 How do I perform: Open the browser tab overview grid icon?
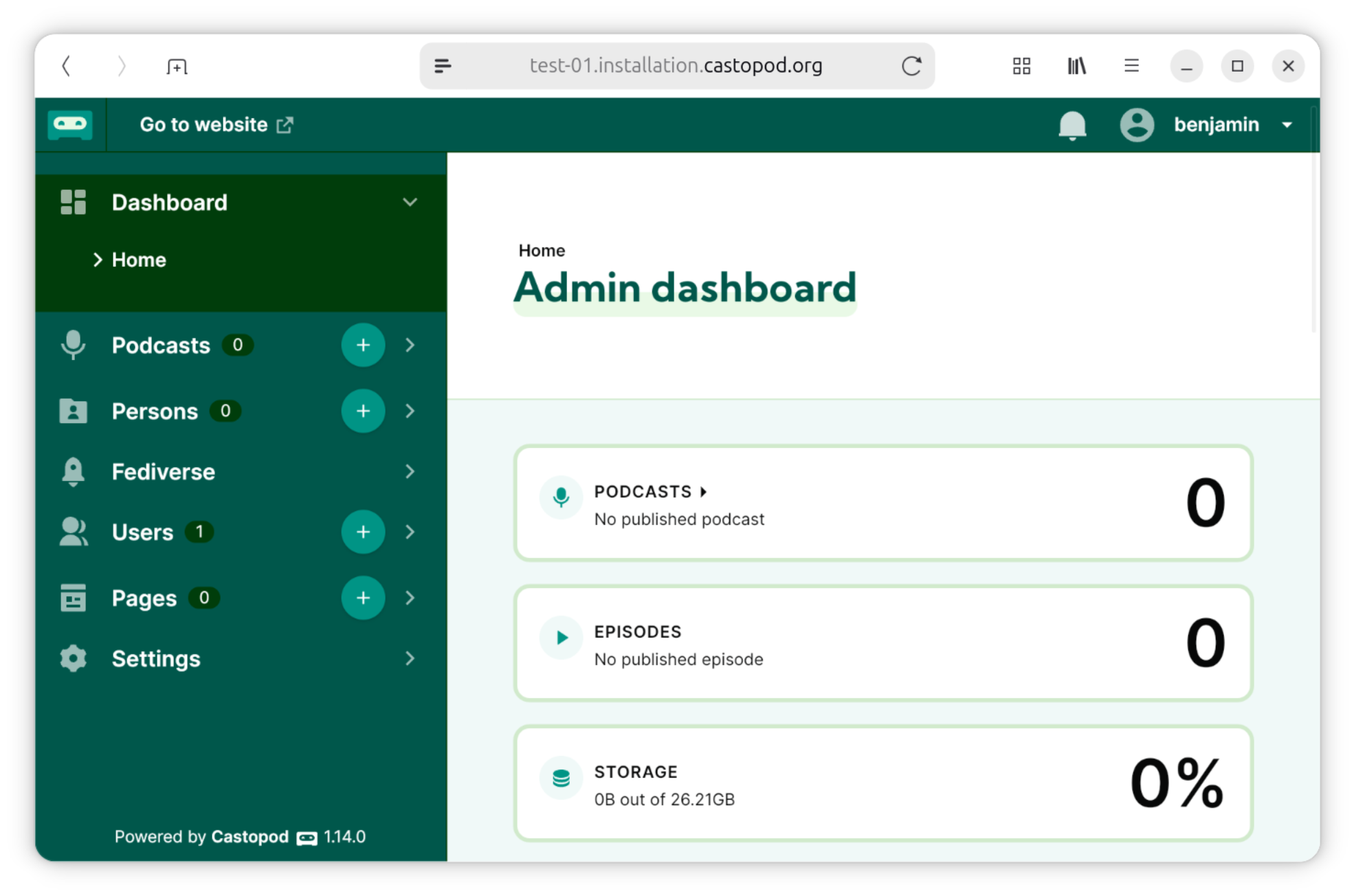(1021, 66)
